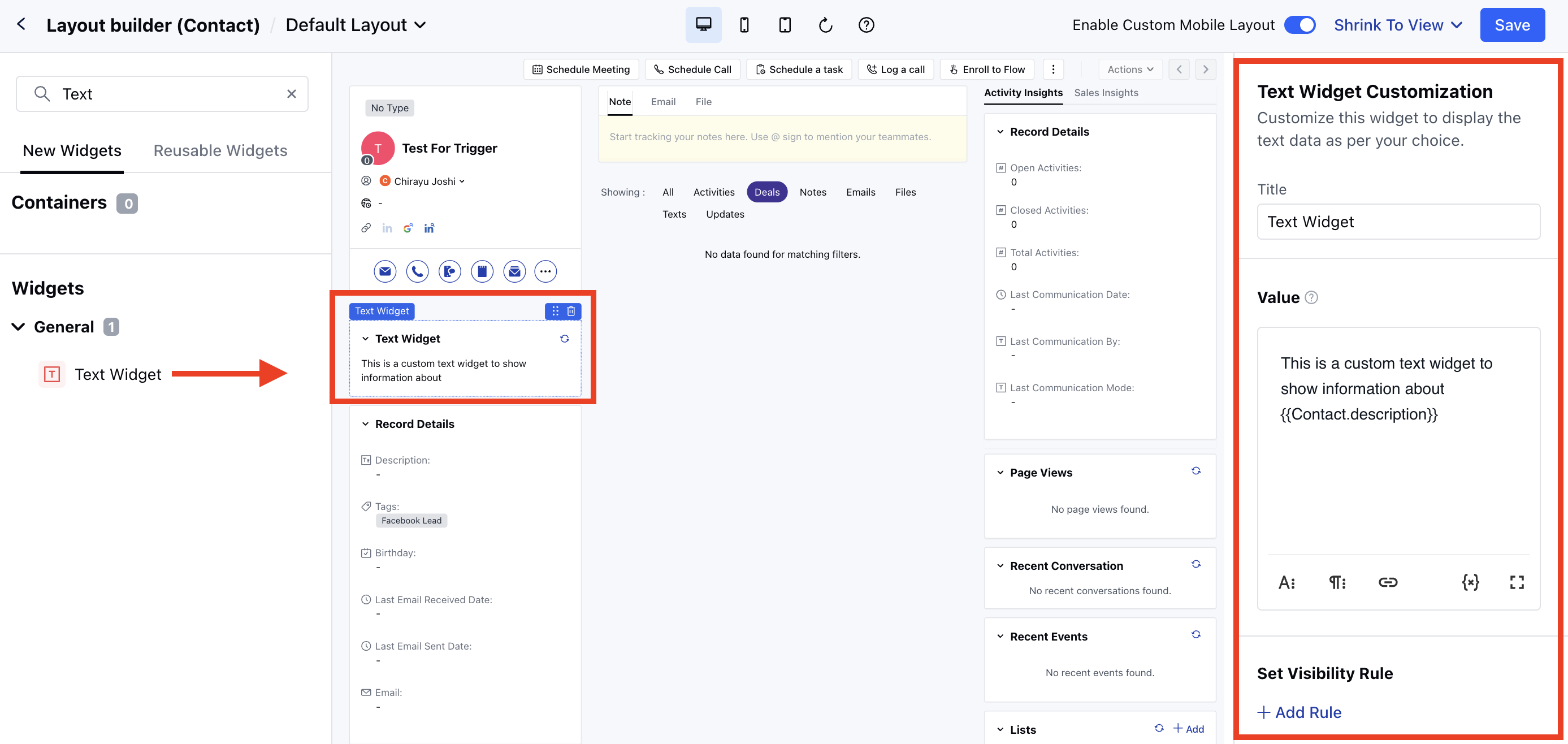
Task: Select the mobile phone preview icon
Action: [x=744, y=25]
